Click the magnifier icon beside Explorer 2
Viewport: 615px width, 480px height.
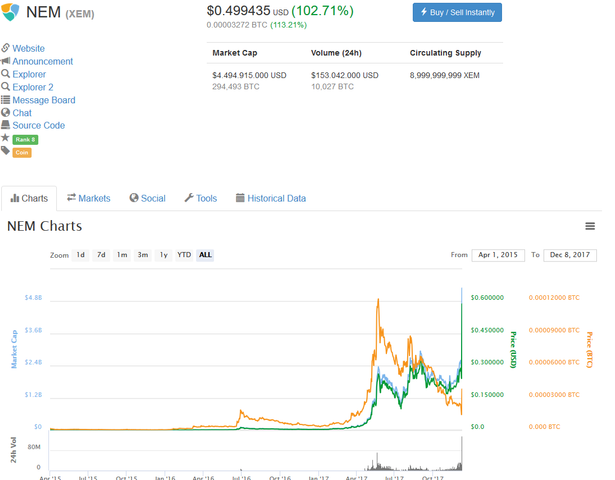pos(5,87)
